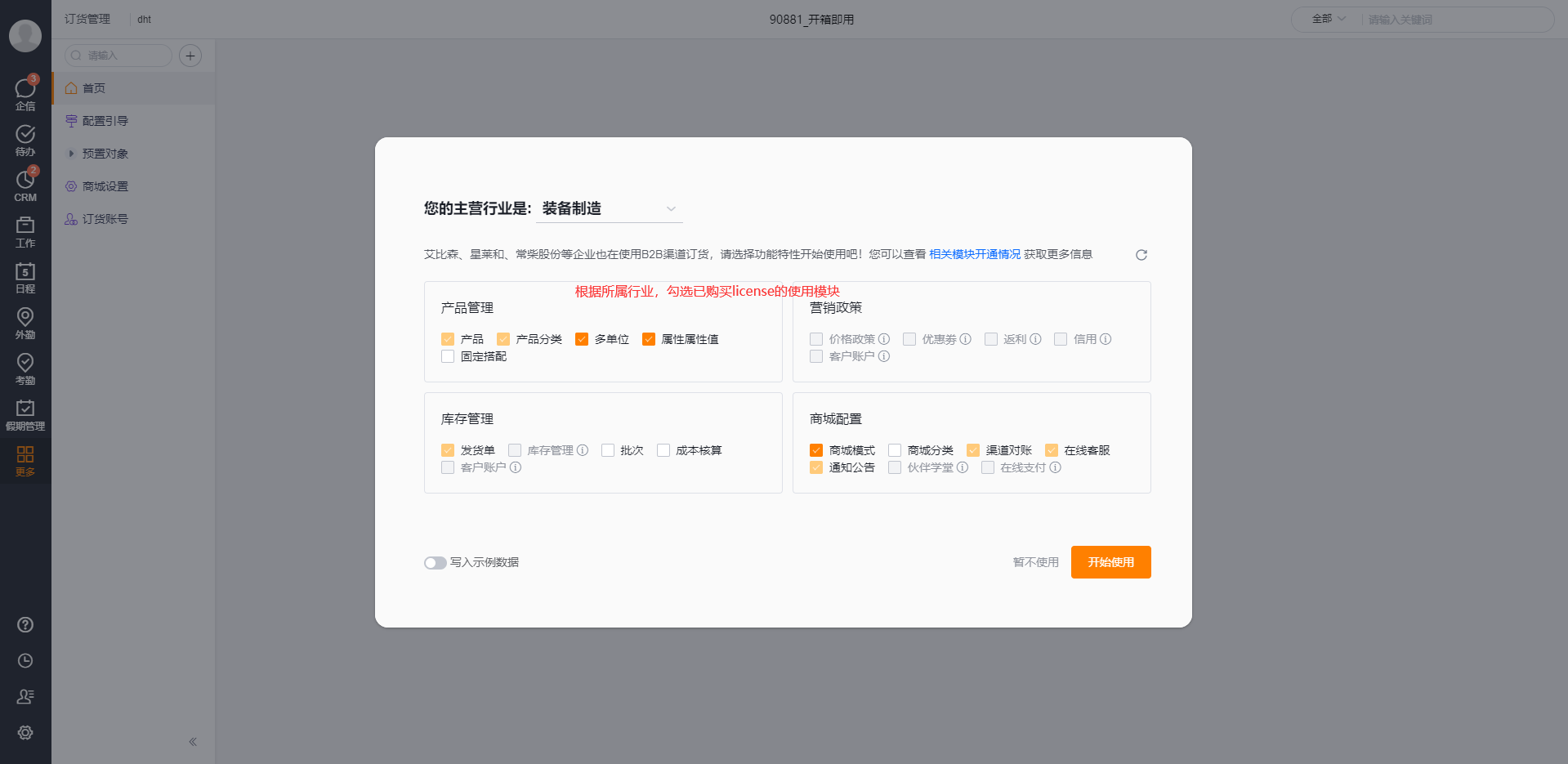Click the 开始使用 button
This screenshot has height=764, width=1568.
pyautogui.click(x=1110, y=562)
